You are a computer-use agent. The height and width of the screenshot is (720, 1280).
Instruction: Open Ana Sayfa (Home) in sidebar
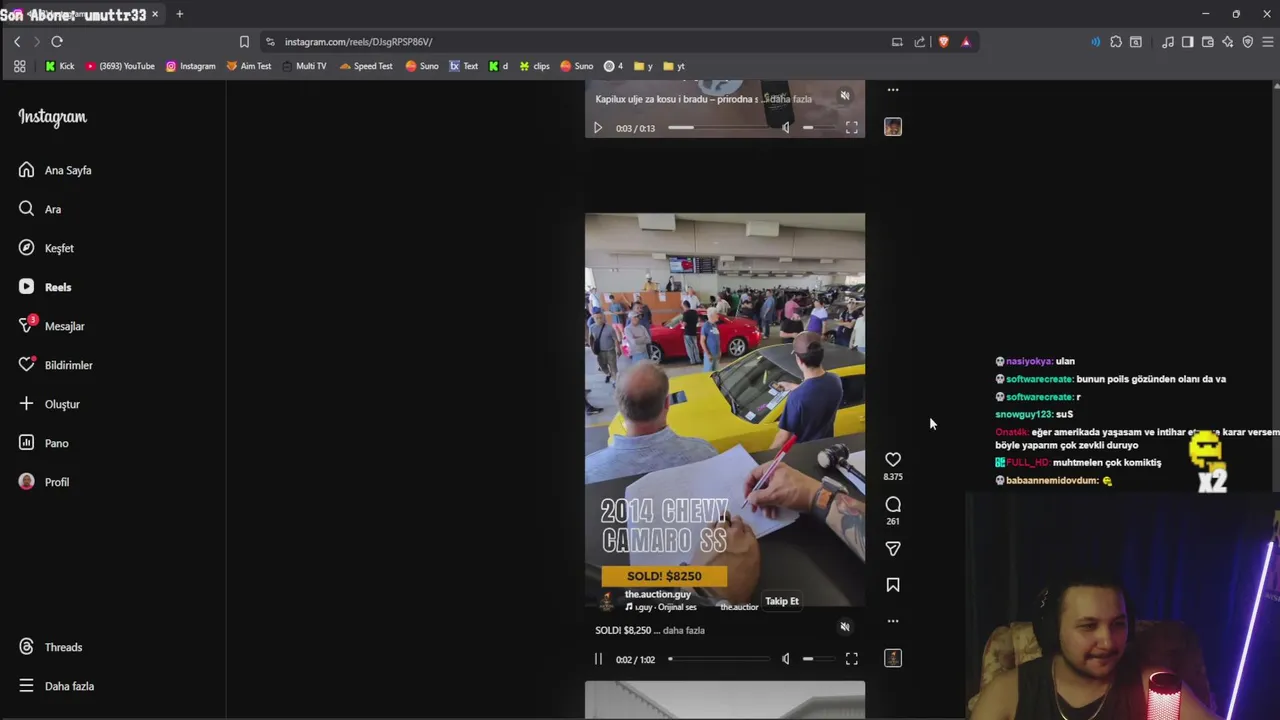point(55,170)
